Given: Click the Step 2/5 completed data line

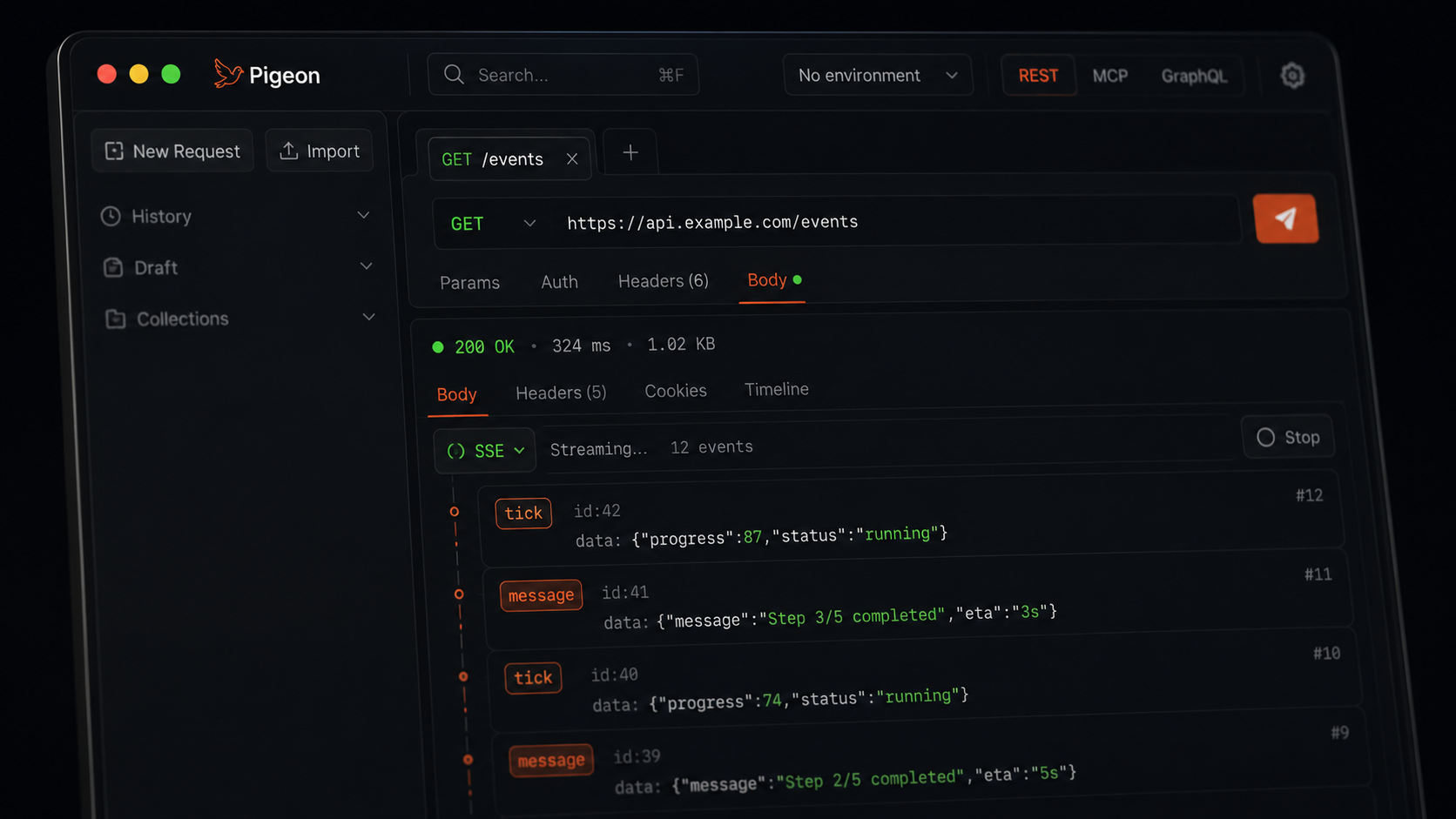Looking at the screenshot, I should click(846, 780).
